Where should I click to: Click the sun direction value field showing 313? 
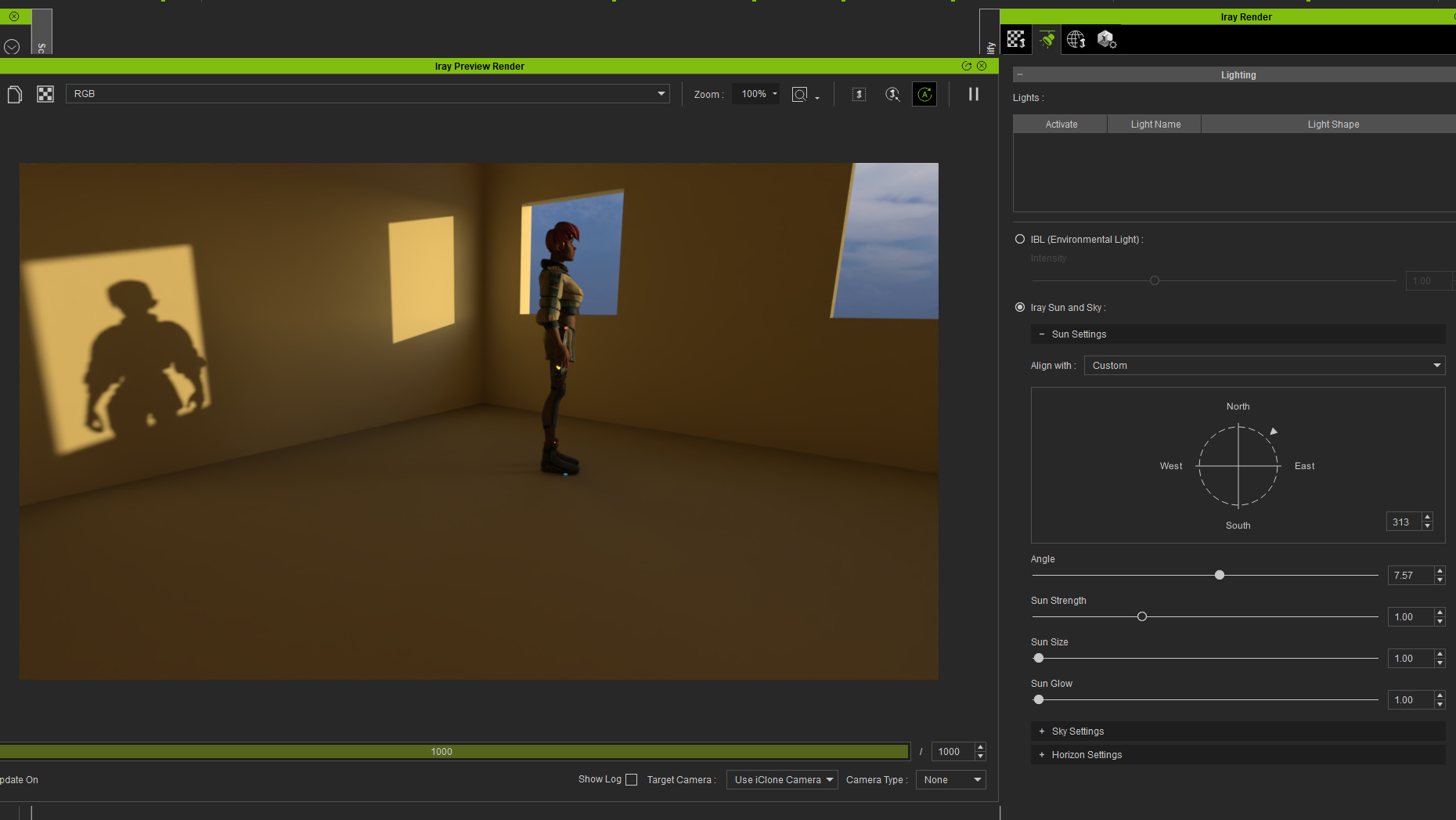point(1404,522)
